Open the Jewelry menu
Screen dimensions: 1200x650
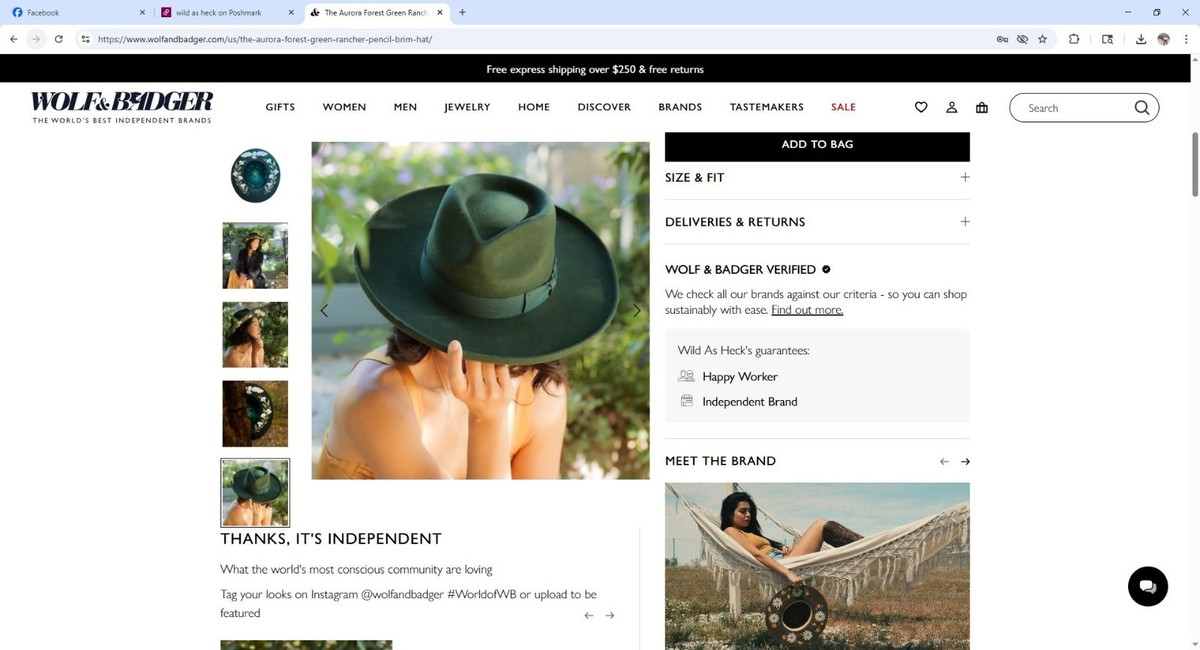click(x=467, y=107)
